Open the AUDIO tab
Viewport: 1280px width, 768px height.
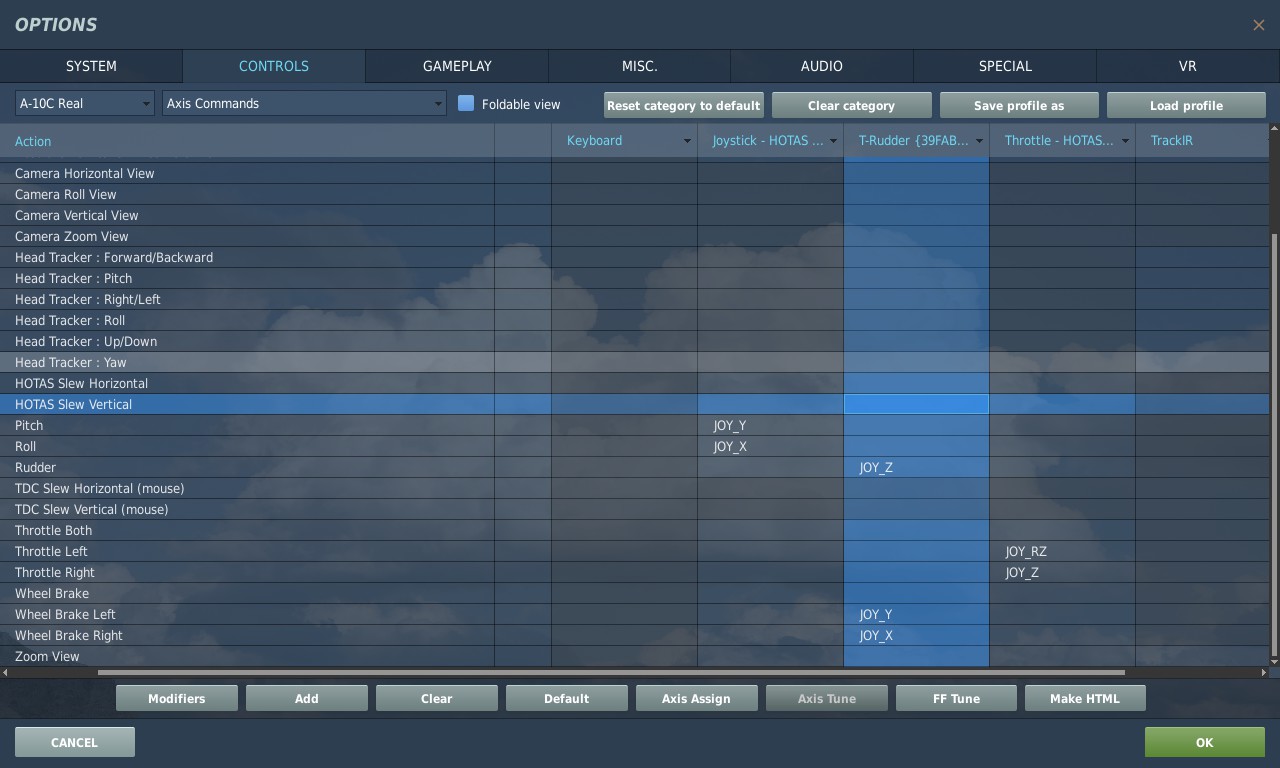[821, 66]
